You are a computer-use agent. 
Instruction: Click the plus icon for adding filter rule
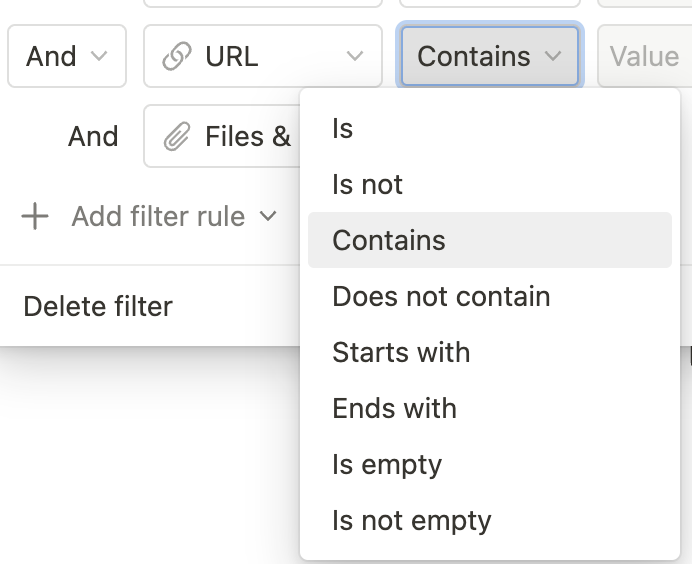click(35, 216)
